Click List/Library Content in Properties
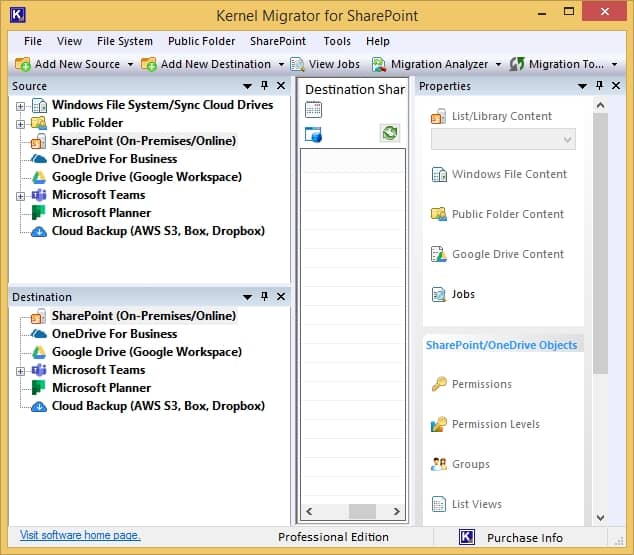The width and height of the screenshot is (634, 555). [491, 116]
